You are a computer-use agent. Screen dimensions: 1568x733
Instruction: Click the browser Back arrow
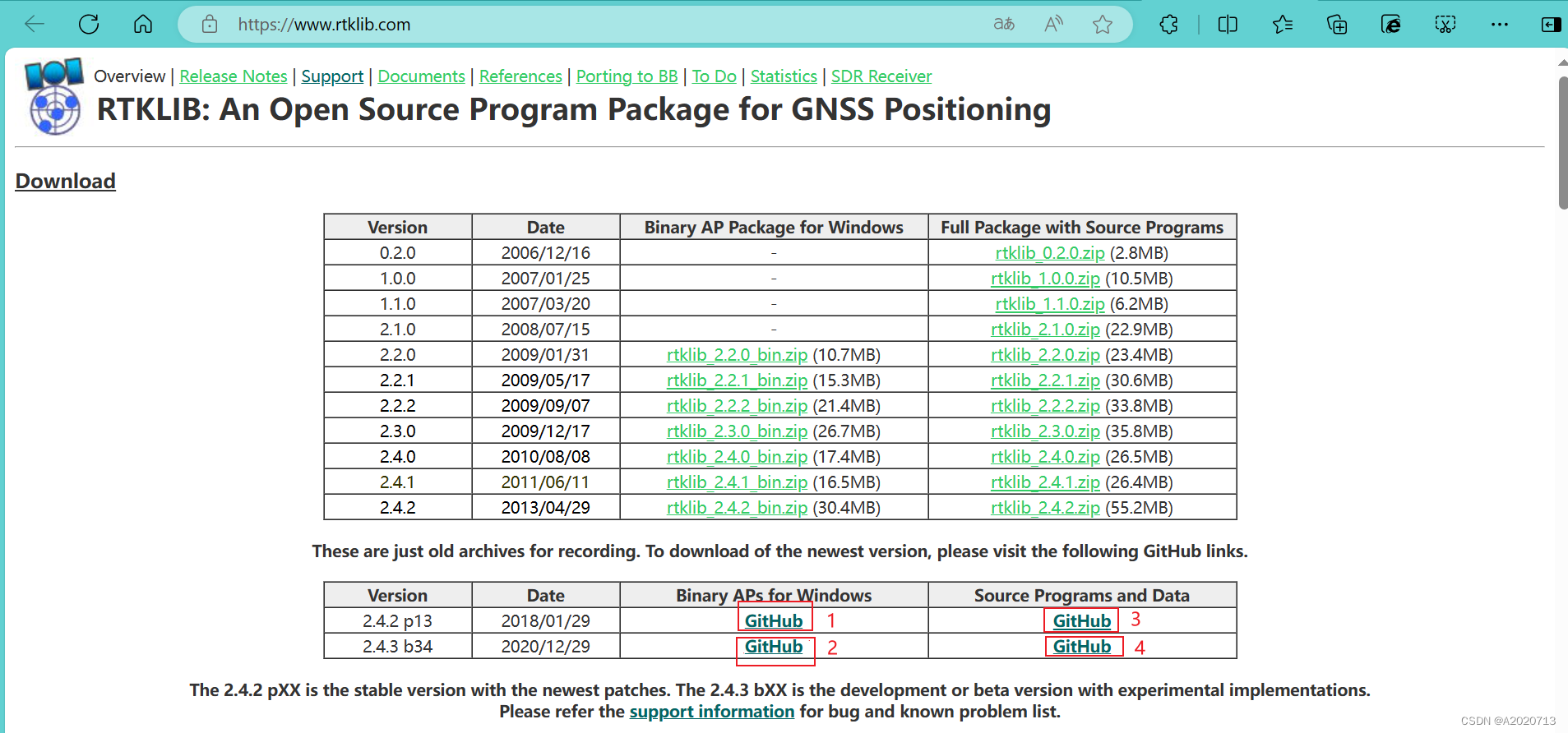coord(35,24)
